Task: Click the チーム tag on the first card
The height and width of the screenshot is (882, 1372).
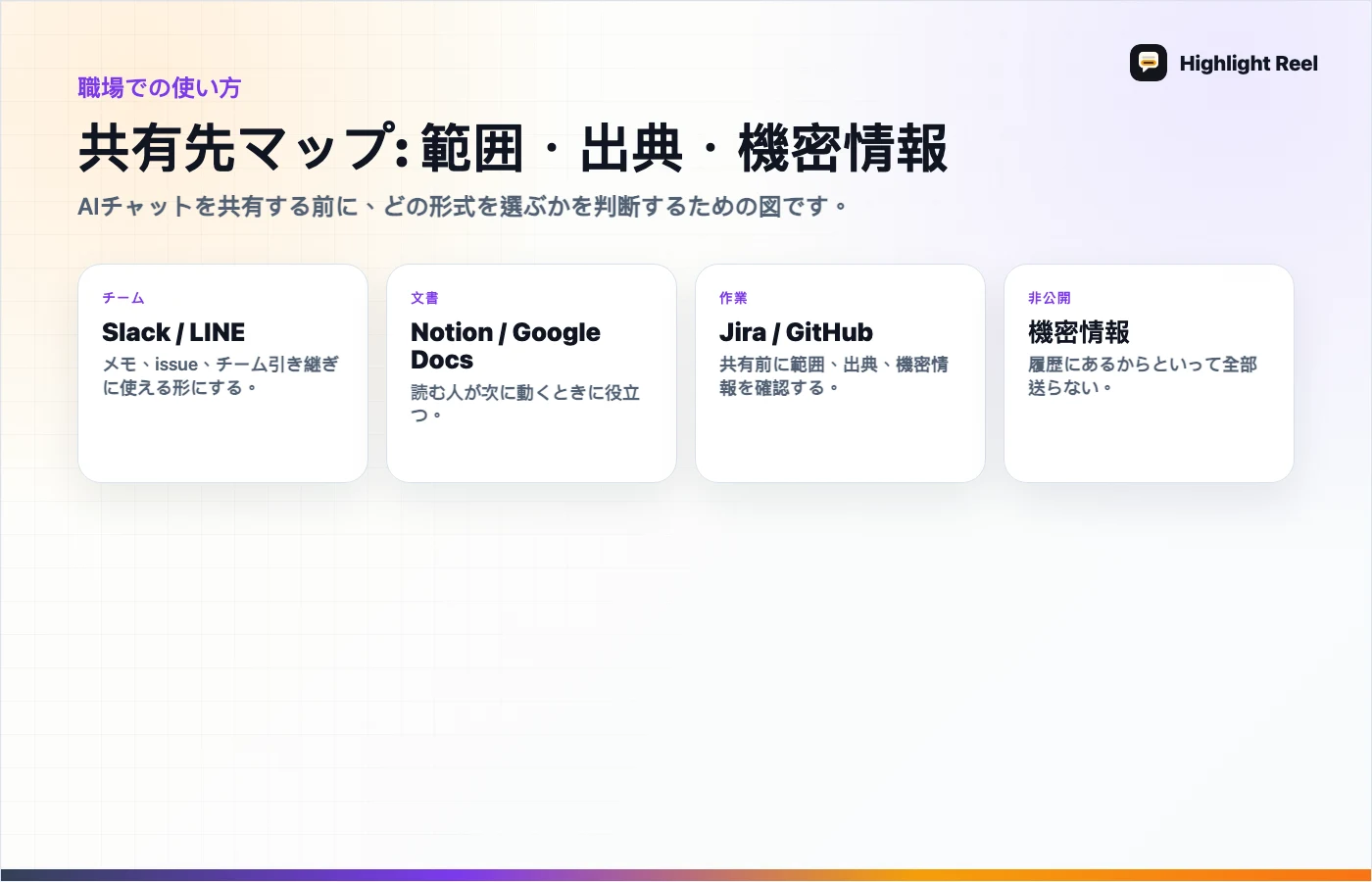Action: point(123,298)
